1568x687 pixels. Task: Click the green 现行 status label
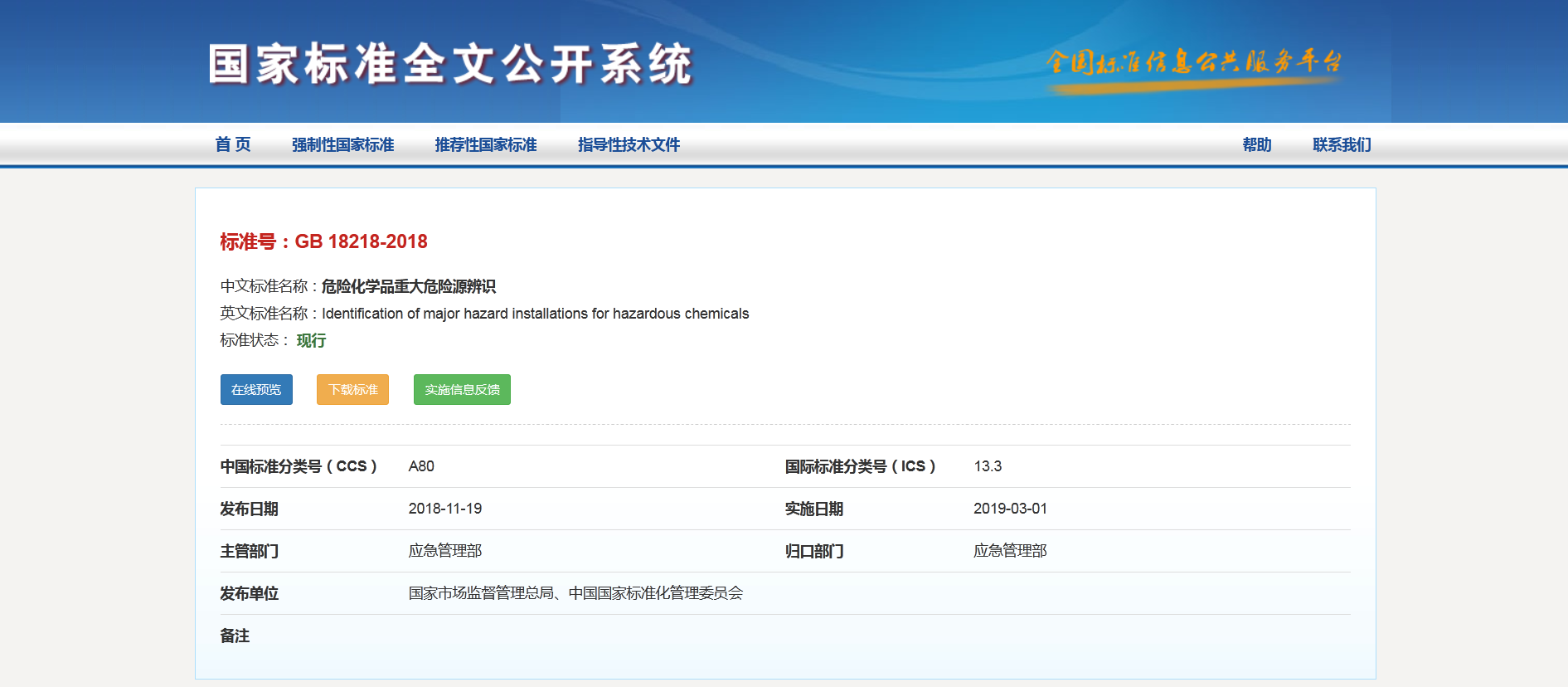coord(311,341)
